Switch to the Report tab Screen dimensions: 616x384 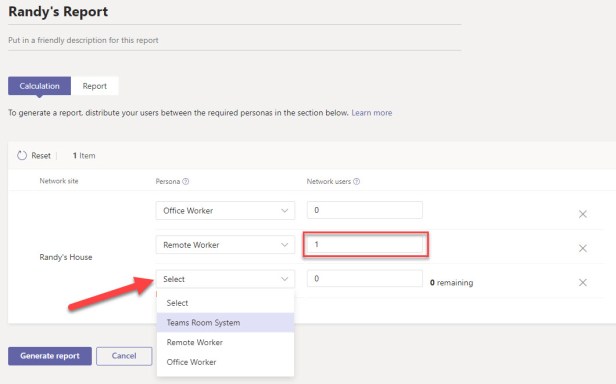point(95,86)
